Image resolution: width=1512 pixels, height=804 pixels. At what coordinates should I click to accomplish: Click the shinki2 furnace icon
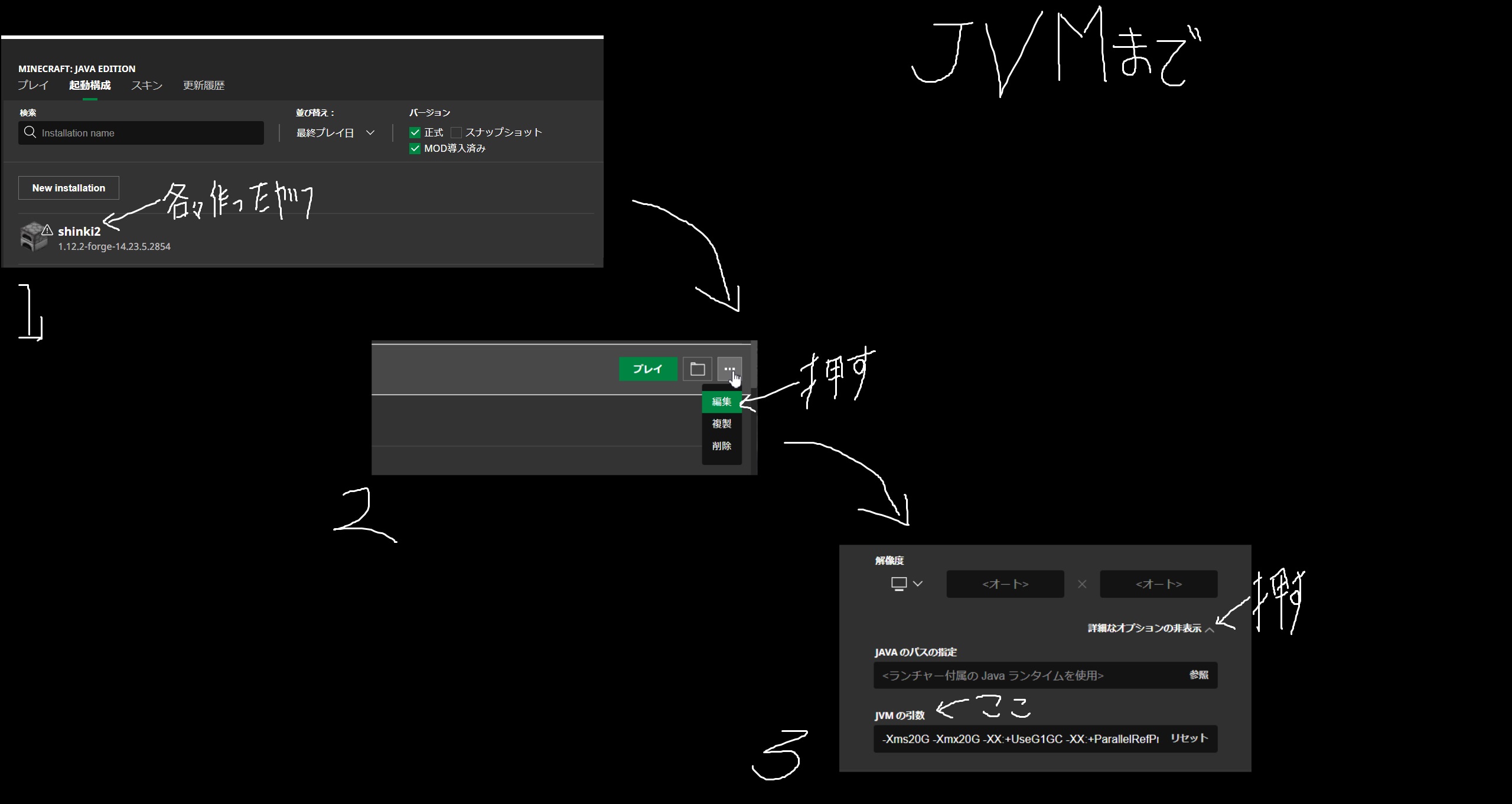click(x=34, y=237)
